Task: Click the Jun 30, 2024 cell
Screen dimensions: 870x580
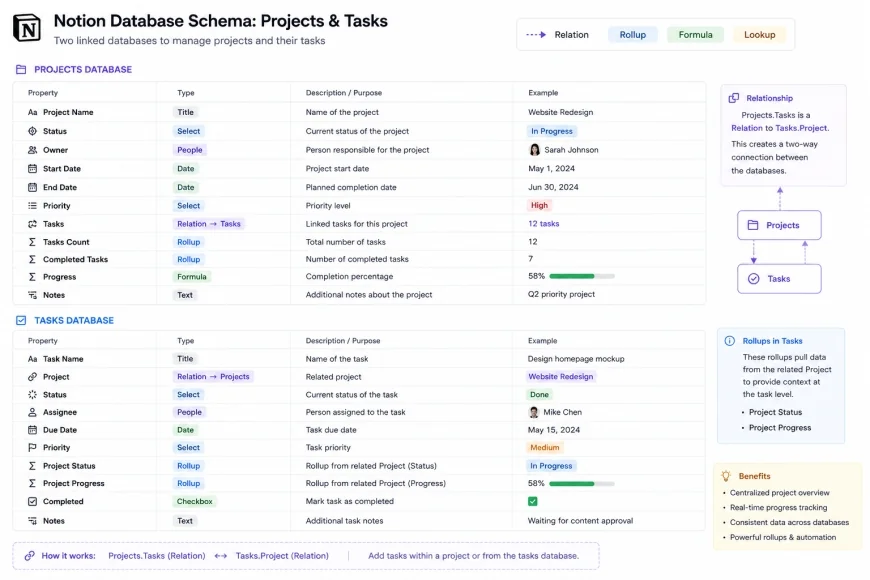Action: 553,187
